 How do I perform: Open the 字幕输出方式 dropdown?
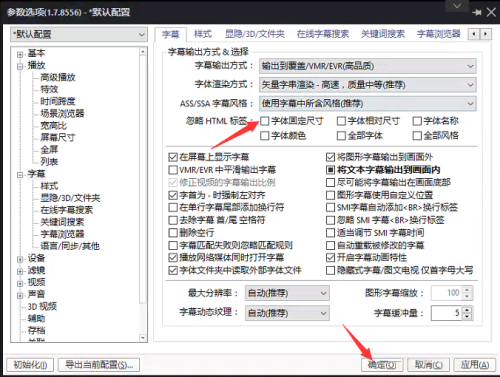coord(368,66)
